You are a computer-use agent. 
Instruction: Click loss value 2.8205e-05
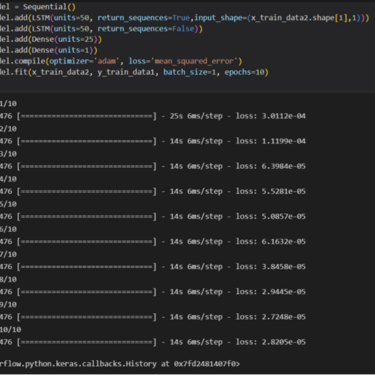[284, 342]
